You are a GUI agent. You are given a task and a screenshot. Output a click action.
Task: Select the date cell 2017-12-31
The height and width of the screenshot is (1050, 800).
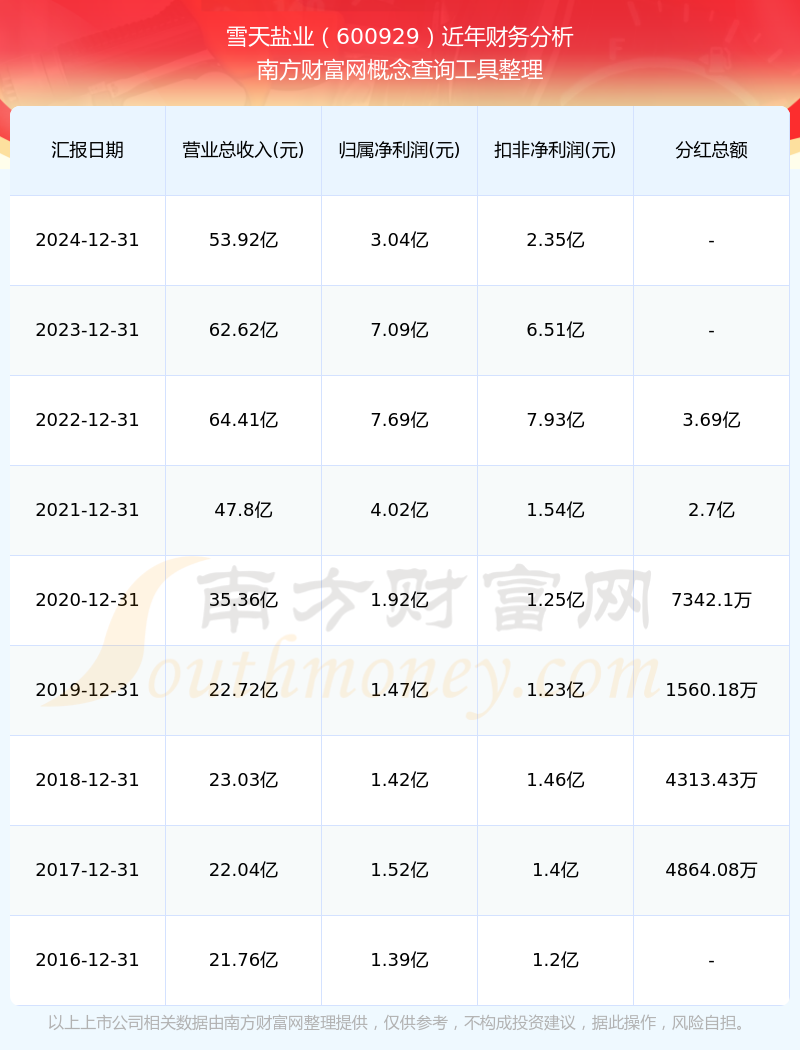pos(88,870)
